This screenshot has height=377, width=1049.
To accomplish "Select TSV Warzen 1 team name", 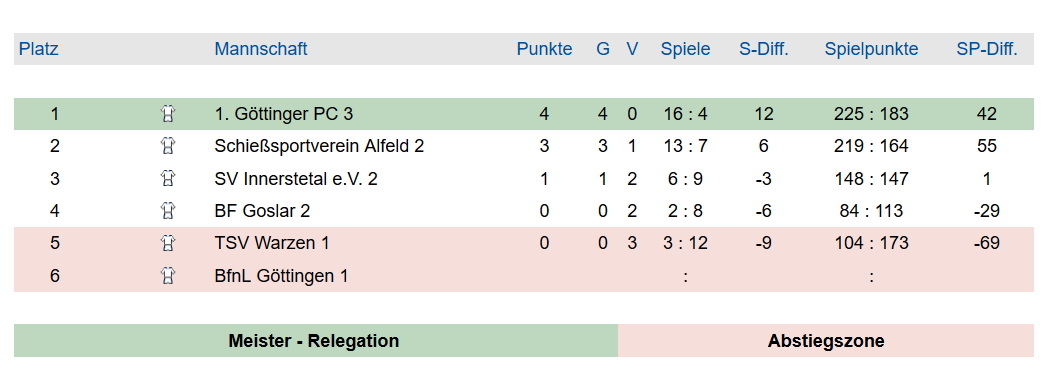I will click(x=272, y=243).
